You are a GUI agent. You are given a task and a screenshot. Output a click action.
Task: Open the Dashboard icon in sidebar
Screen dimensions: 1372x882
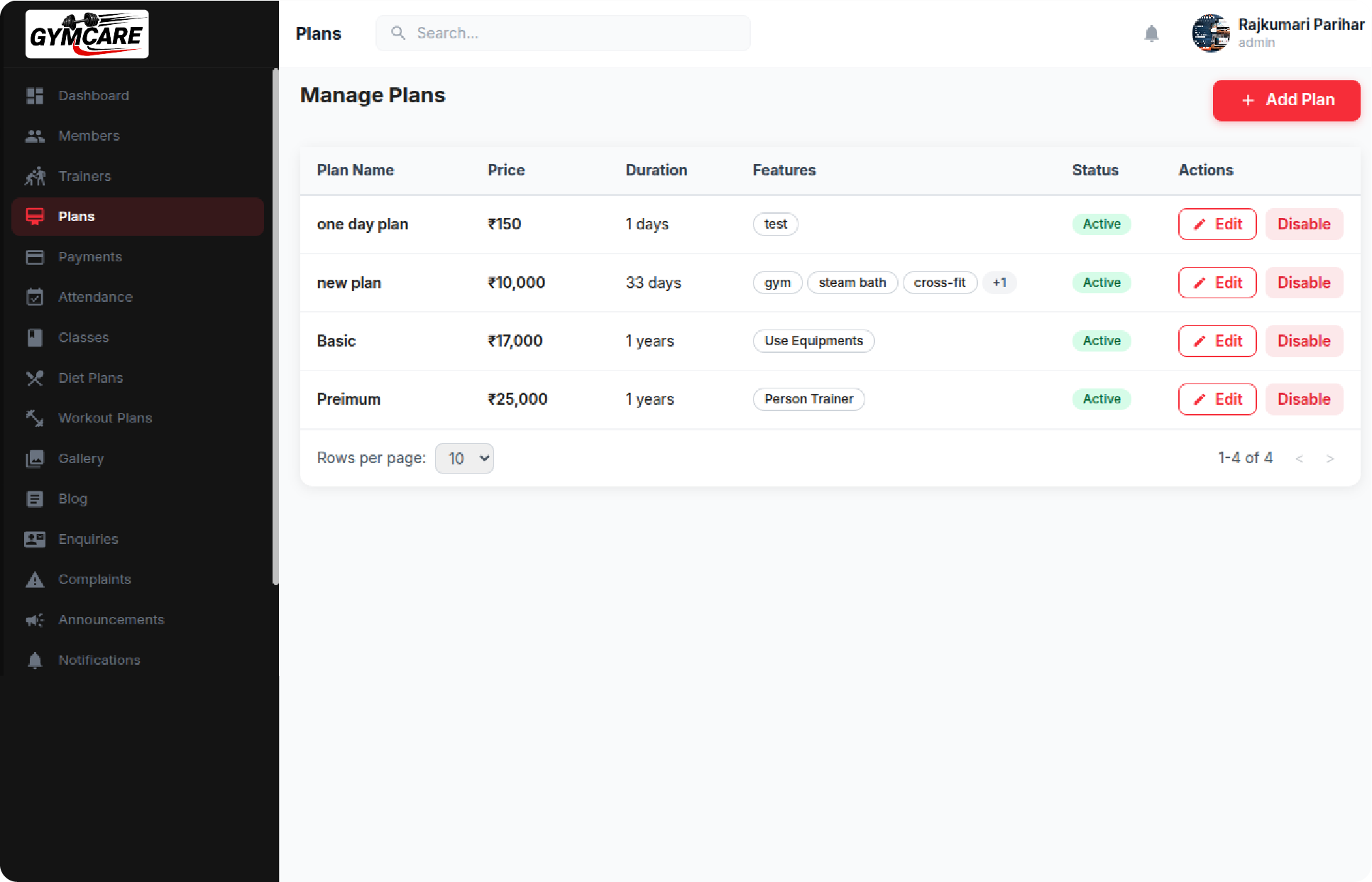(35, 95)
